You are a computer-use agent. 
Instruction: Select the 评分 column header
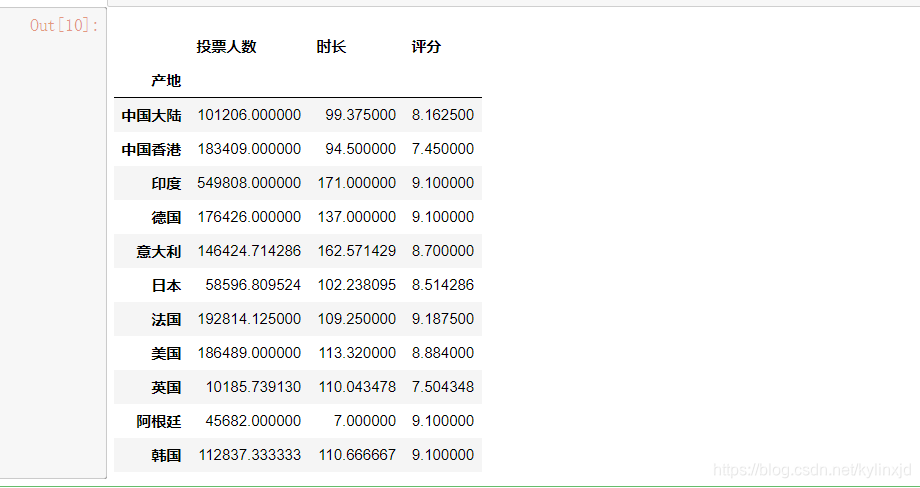[426, 46]
